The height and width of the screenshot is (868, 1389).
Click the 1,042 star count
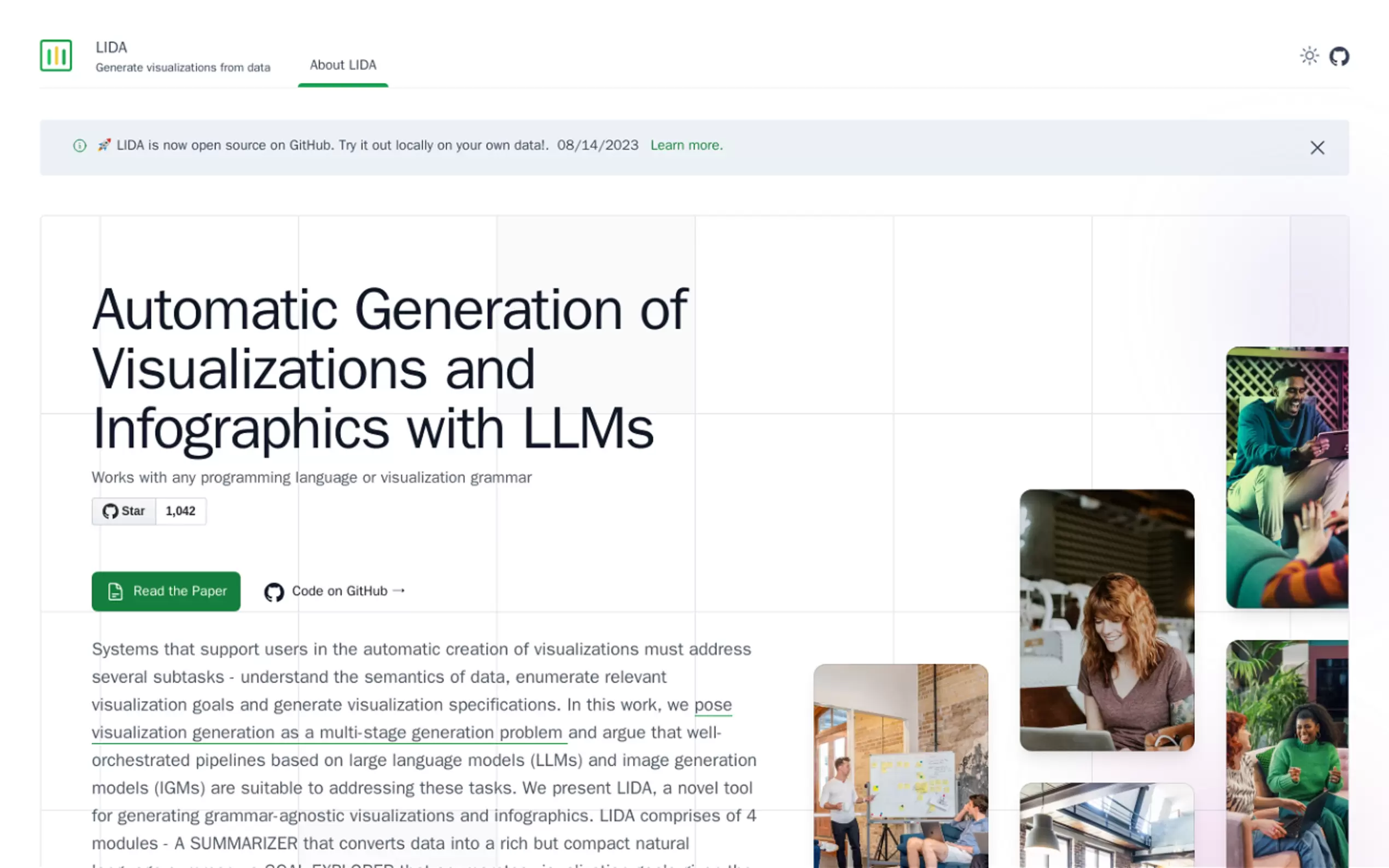pyautogui.click(x=180, y=511)
